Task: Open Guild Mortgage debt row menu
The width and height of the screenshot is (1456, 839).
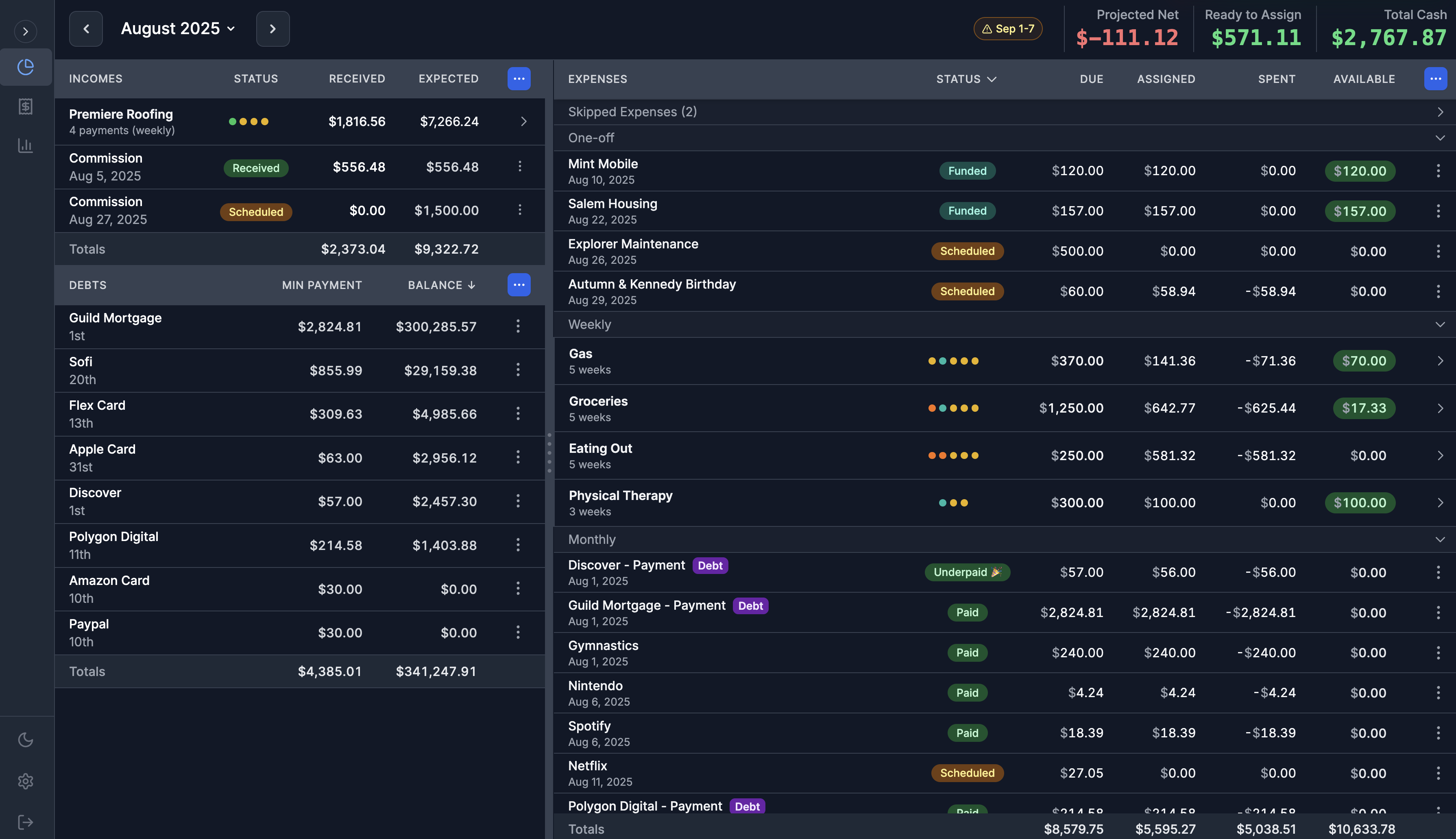Action: pos(518,326)
